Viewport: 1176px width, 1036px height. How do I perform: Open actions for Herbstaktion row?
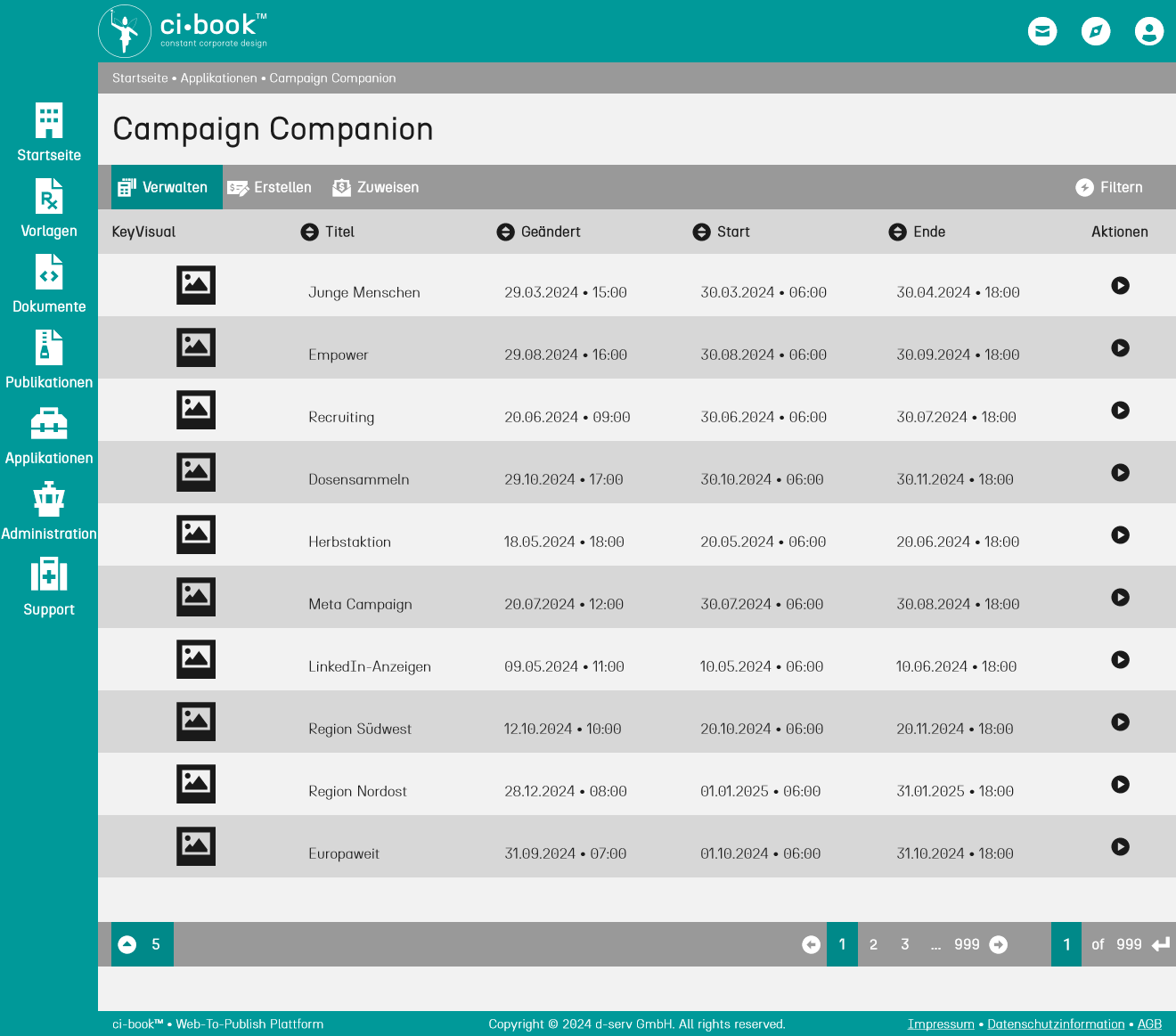(x=1121, y=534)
